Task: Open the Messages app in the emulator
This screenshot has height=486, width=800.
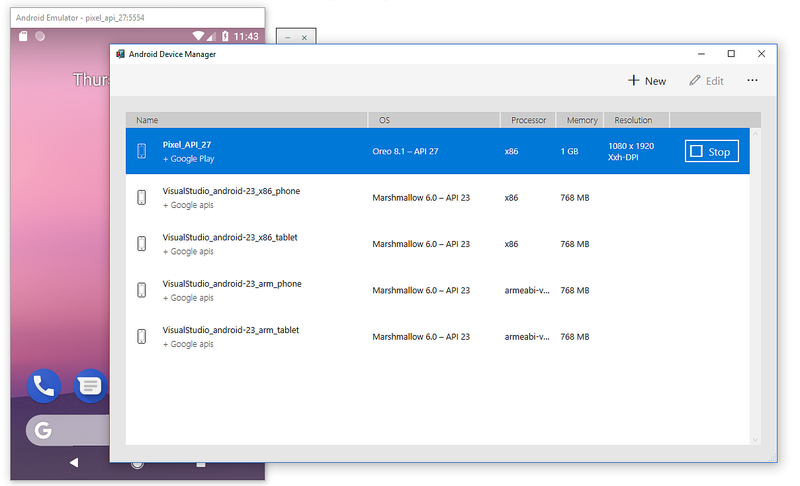Action: coord(91,385)
